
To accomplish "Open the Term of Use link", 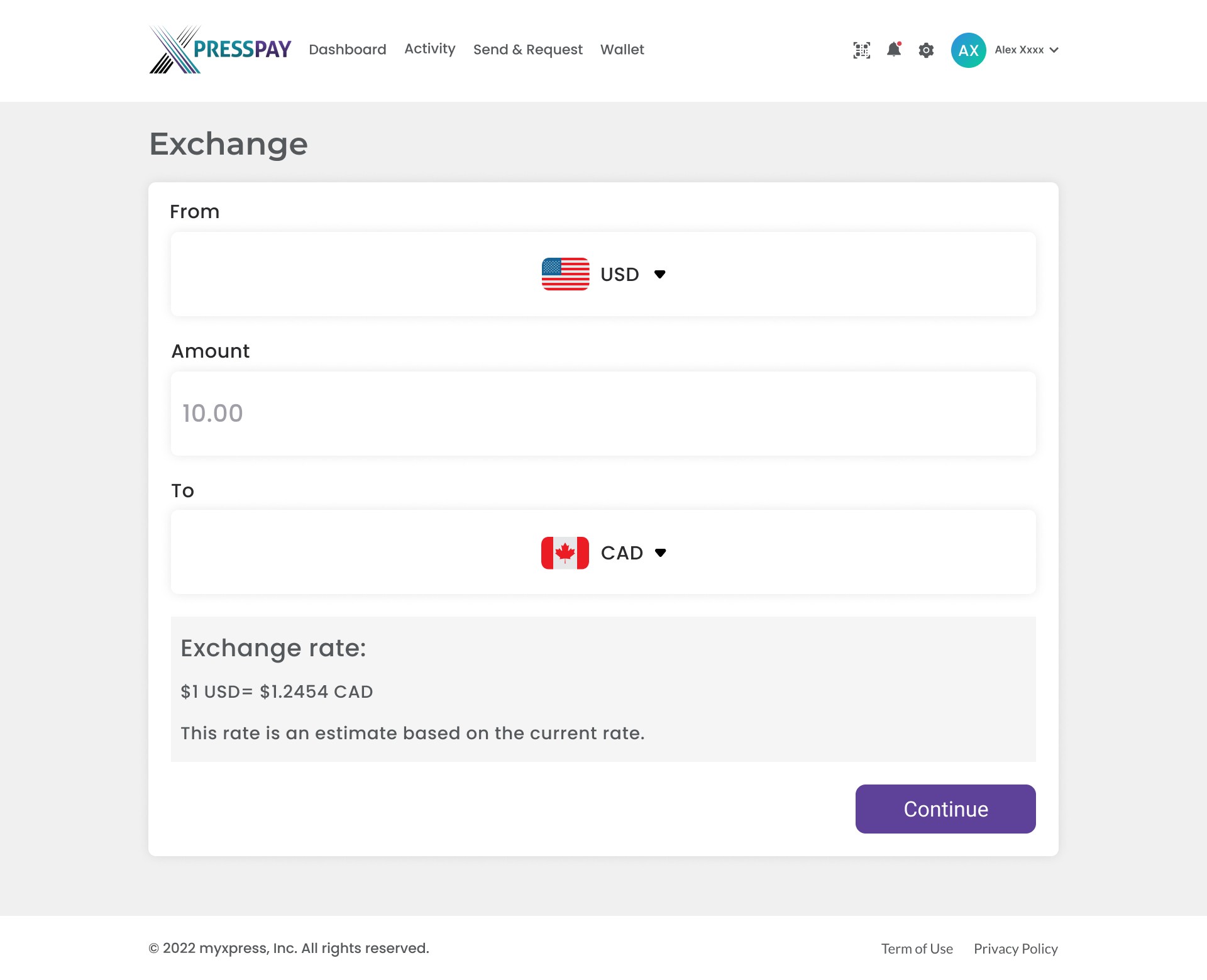I will click(917, 949).
